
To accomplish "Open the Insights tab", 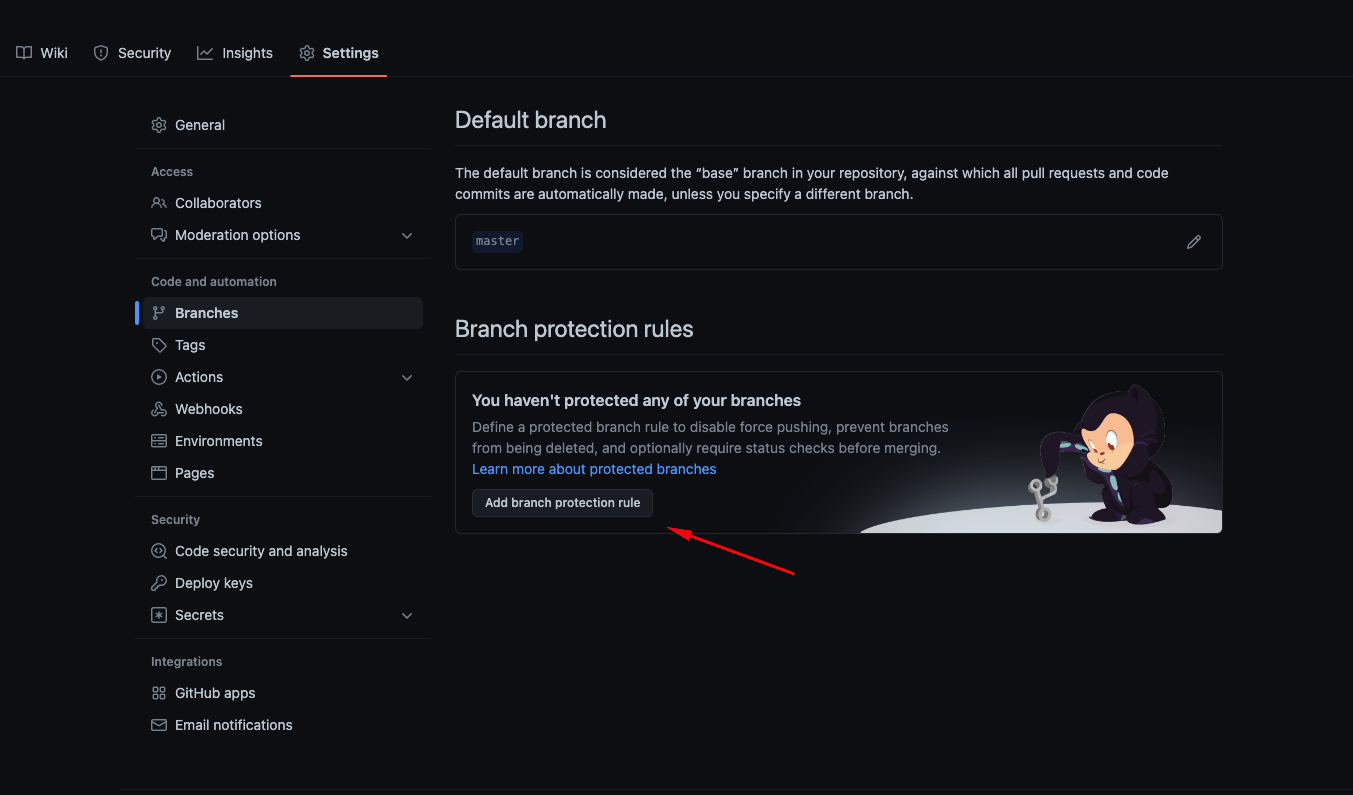I will 235,53.
